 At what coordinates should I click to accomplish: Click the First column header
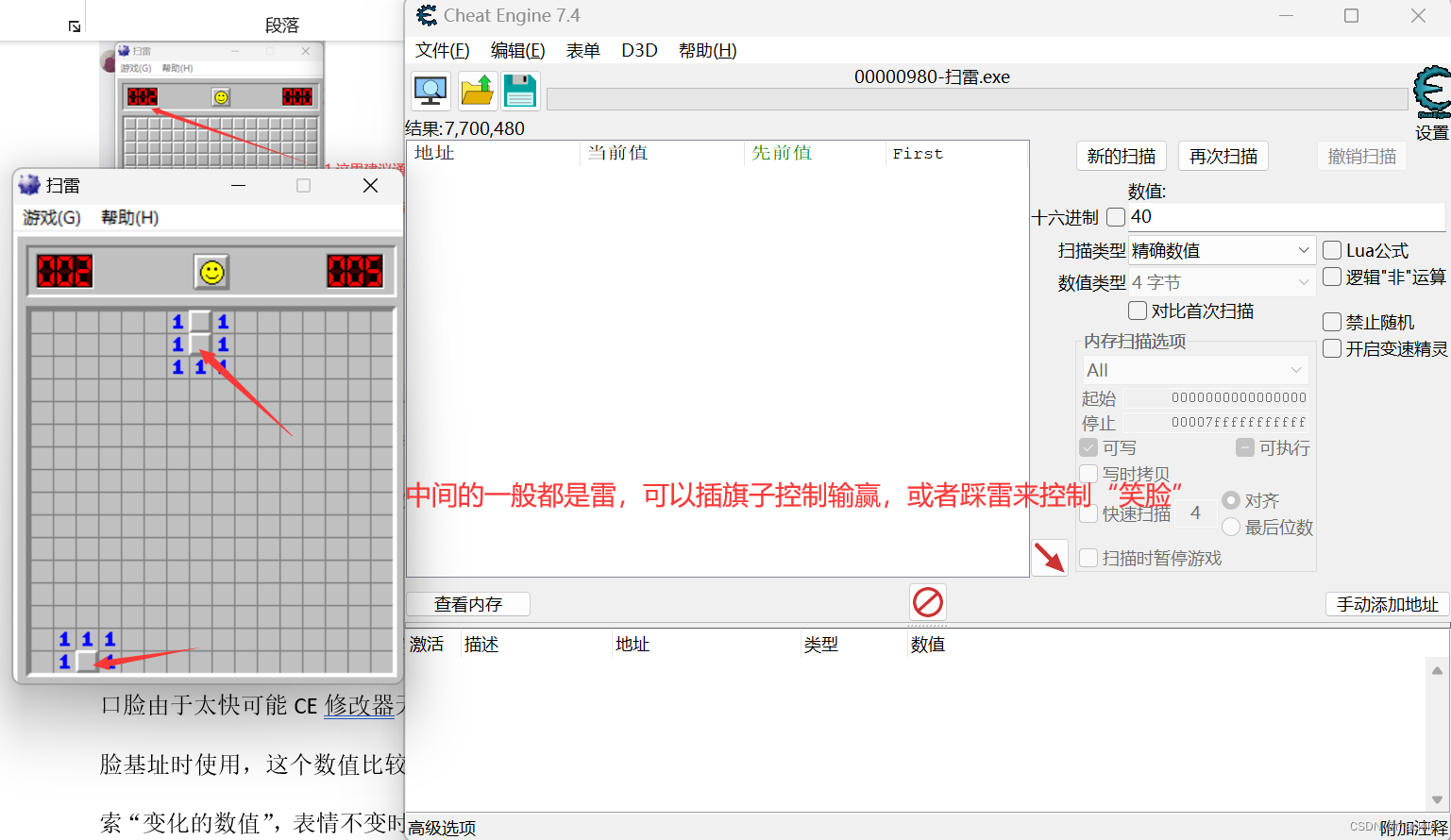[957, 153]
